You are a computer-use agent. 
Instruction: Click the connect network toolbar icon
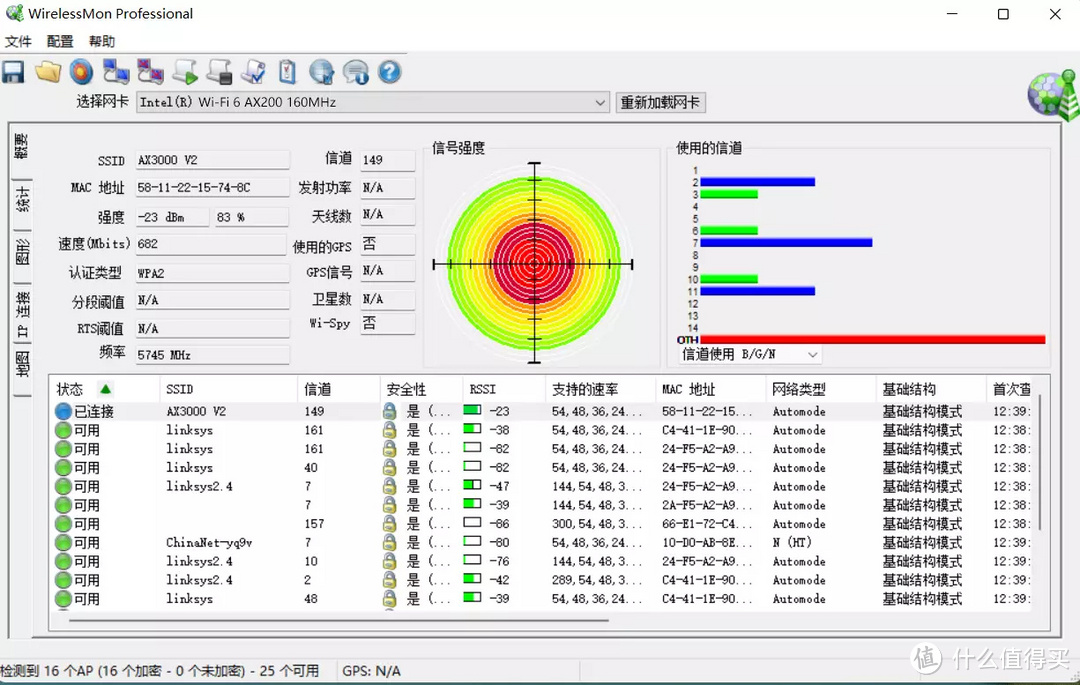[x=116, y=71]
